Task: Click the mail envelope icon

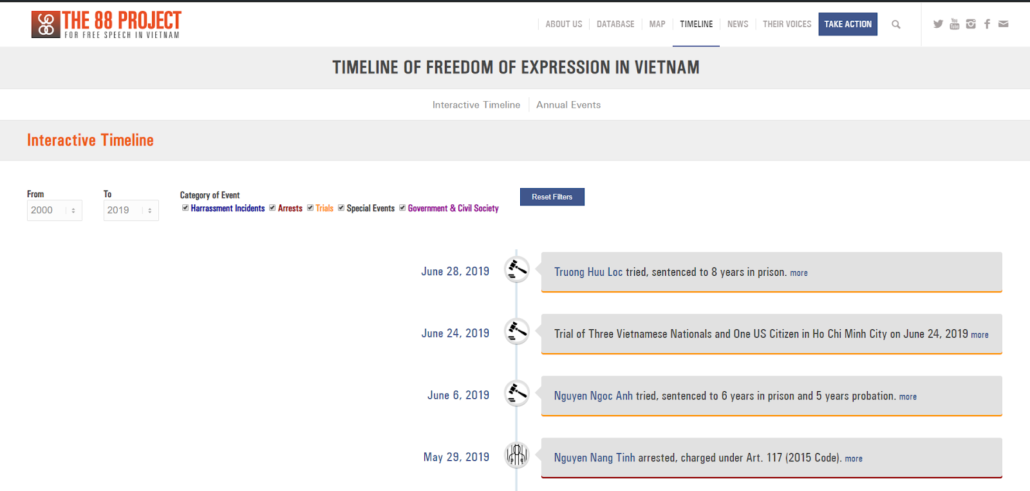Action: click(x=1003, y=24)
